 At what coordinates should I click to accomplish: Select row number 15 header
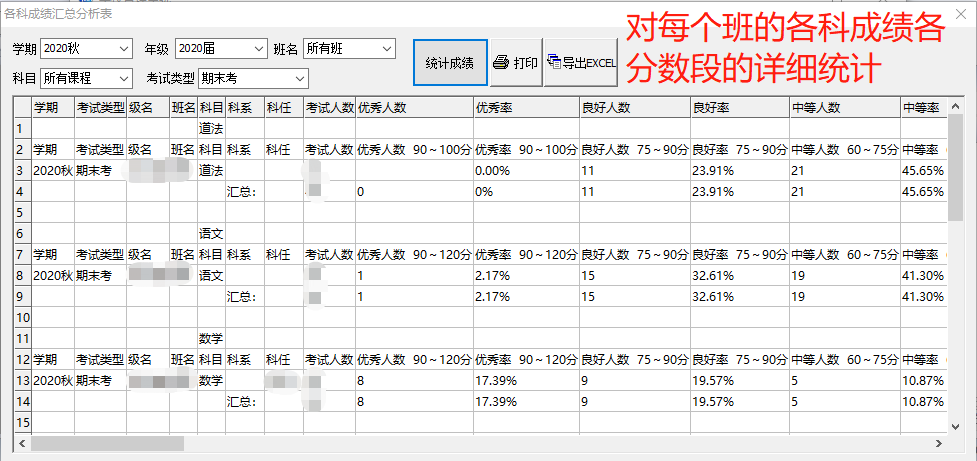point(22,423)
